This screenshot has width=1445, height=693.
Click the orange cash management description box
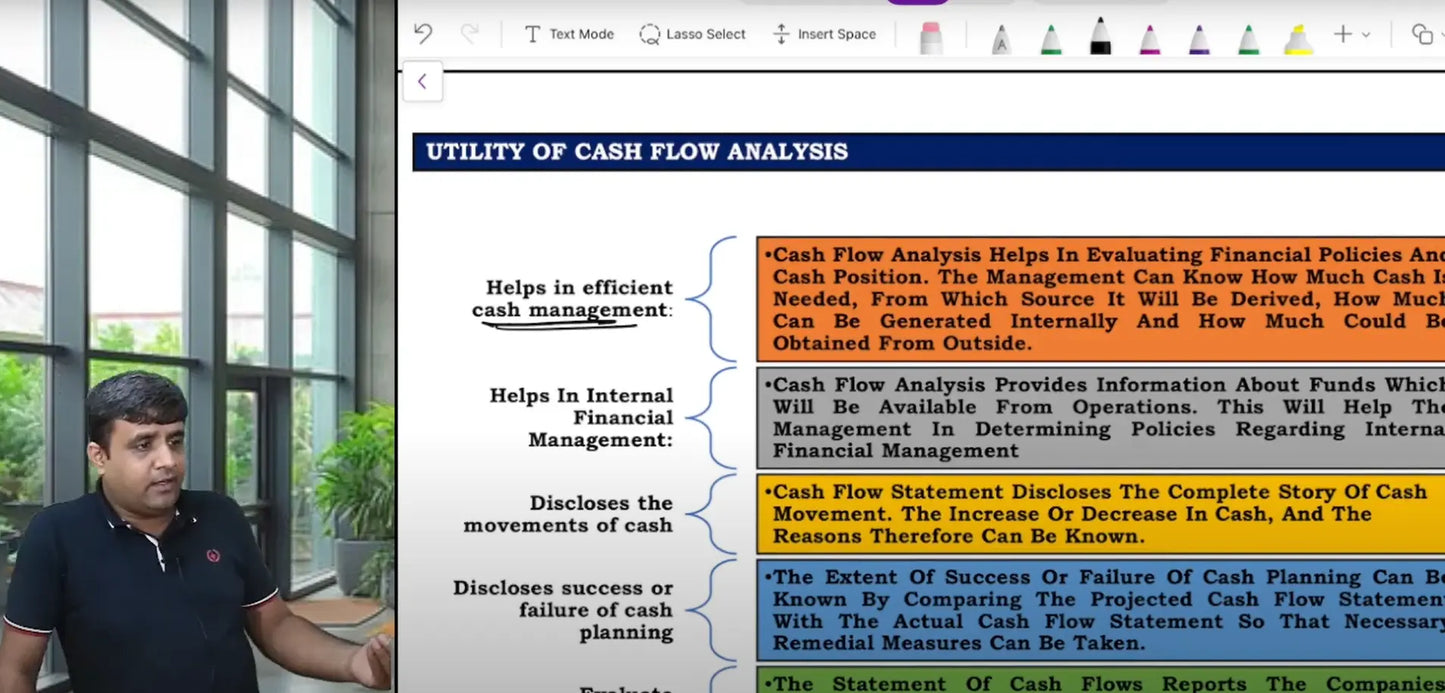coord(1100,299)
